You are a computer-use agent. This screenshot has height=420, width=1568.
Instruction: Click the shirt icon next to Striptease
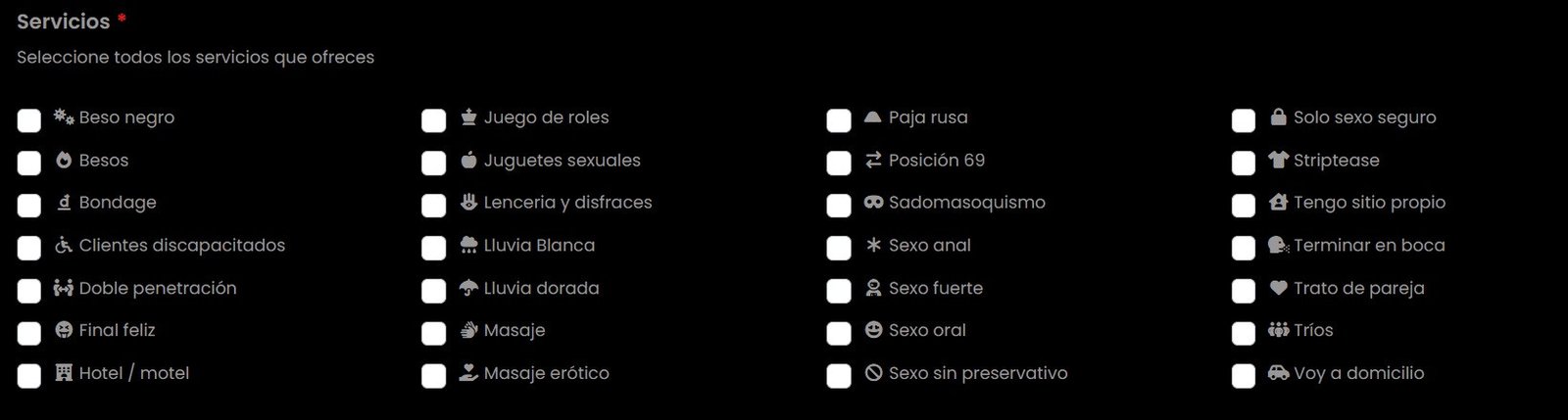point(1278,160)
